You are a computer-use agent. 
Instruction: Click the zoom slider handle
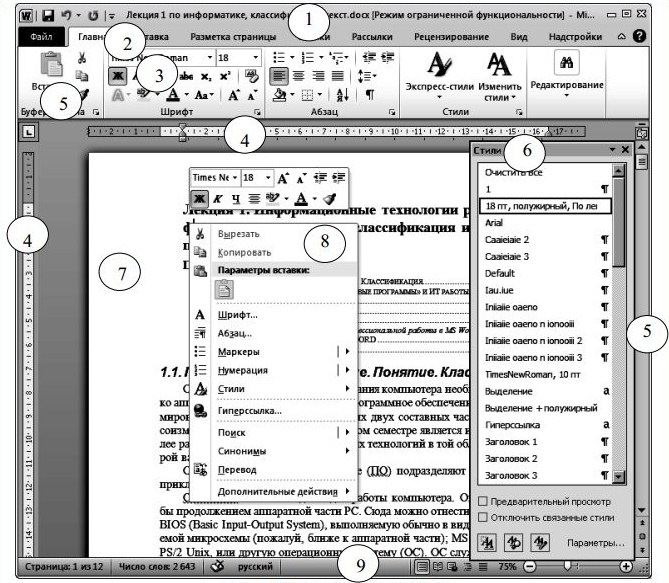coord(567,566)
